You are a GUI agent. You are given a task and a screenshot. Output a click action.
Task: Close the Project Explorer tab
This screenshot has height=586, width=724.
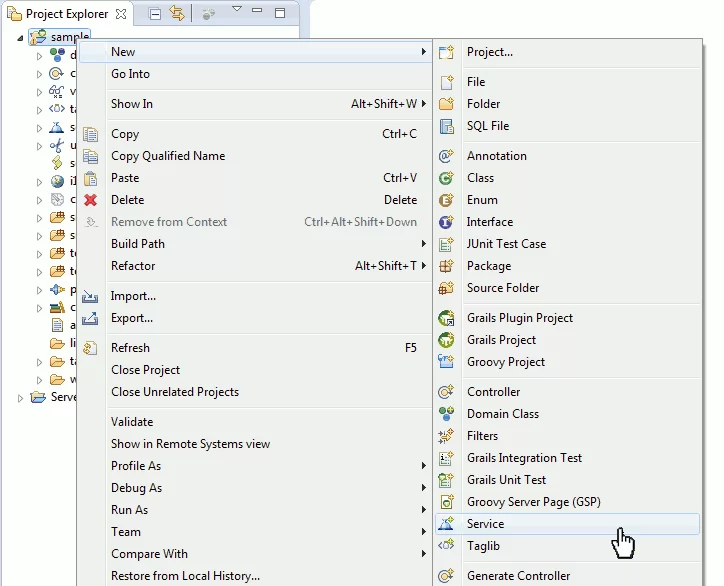click(121, 14)
